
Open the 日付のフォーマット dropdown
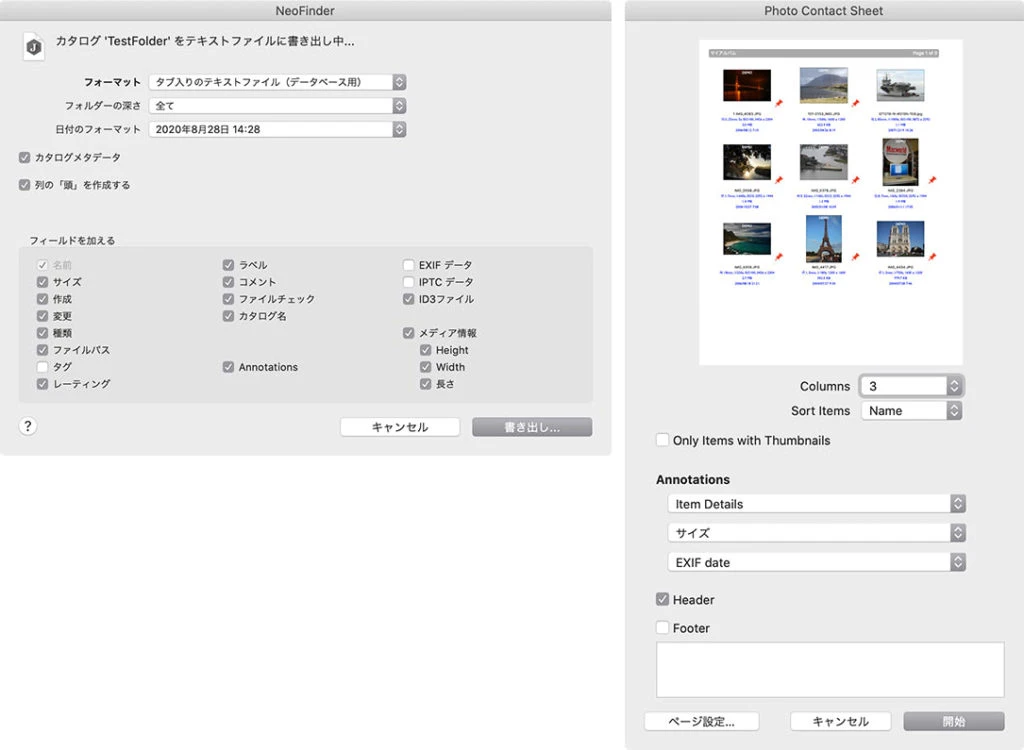(x=278, y=129)
